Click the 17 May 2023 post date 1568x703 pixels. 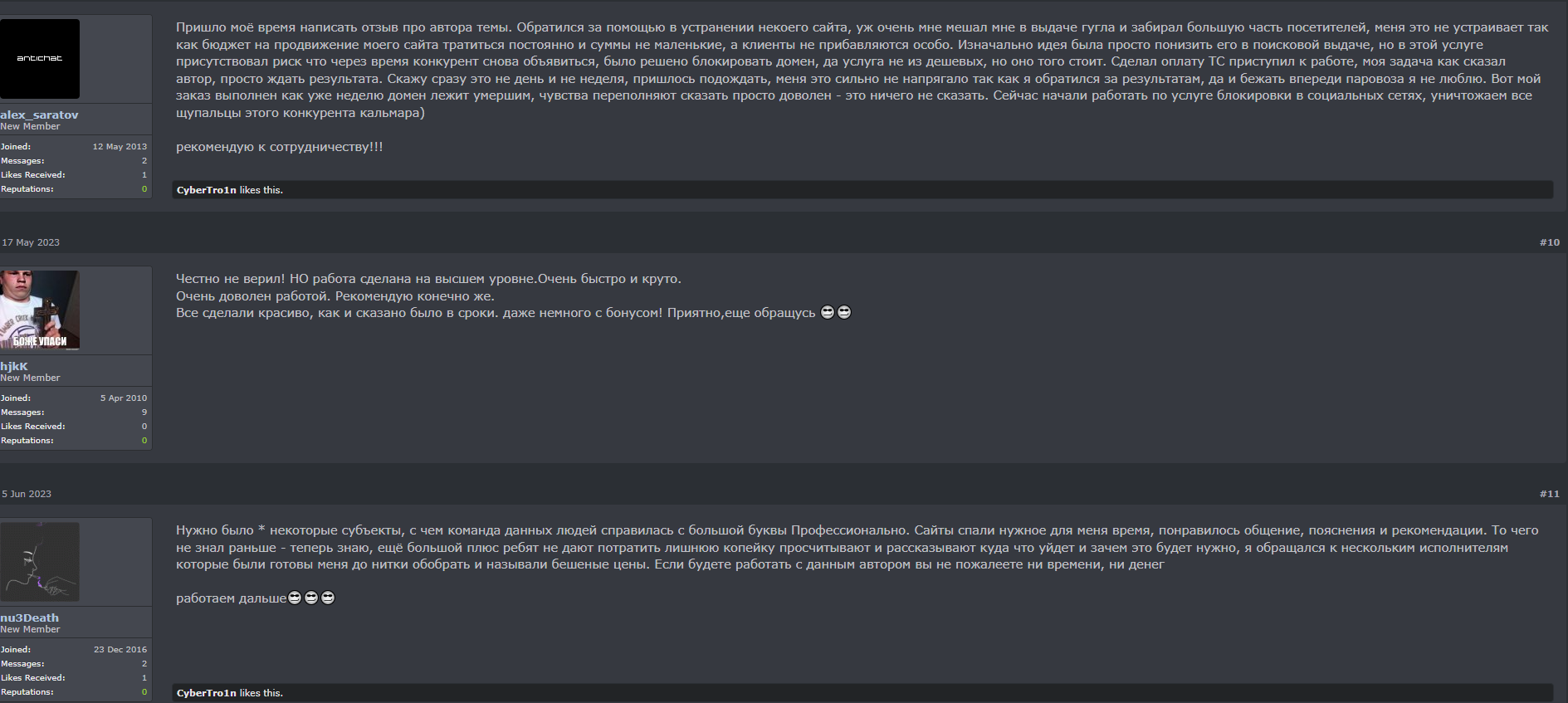click(31, 242)
